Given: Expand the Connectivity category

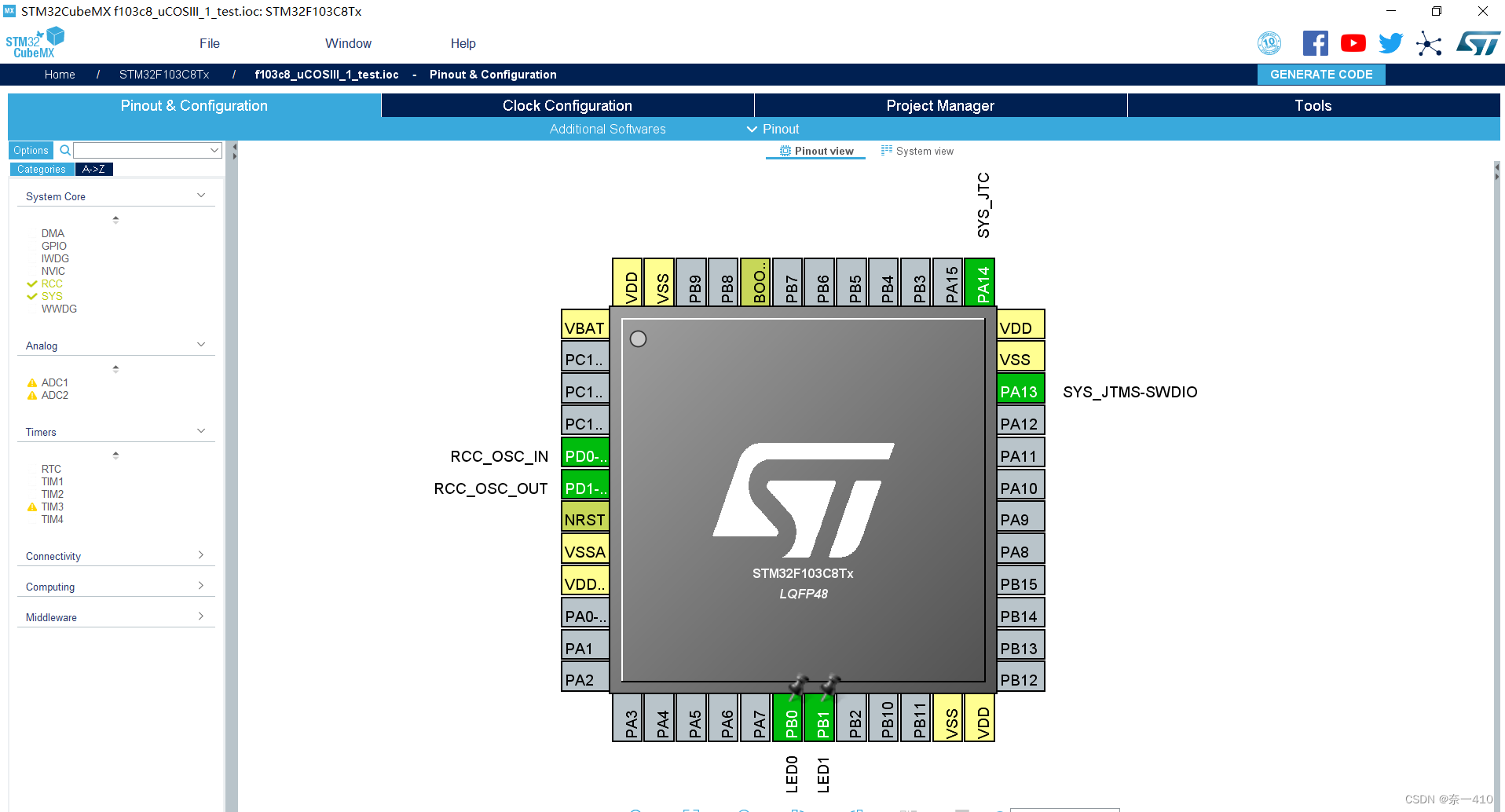Looking at the screenshot, I should point(202,554).
